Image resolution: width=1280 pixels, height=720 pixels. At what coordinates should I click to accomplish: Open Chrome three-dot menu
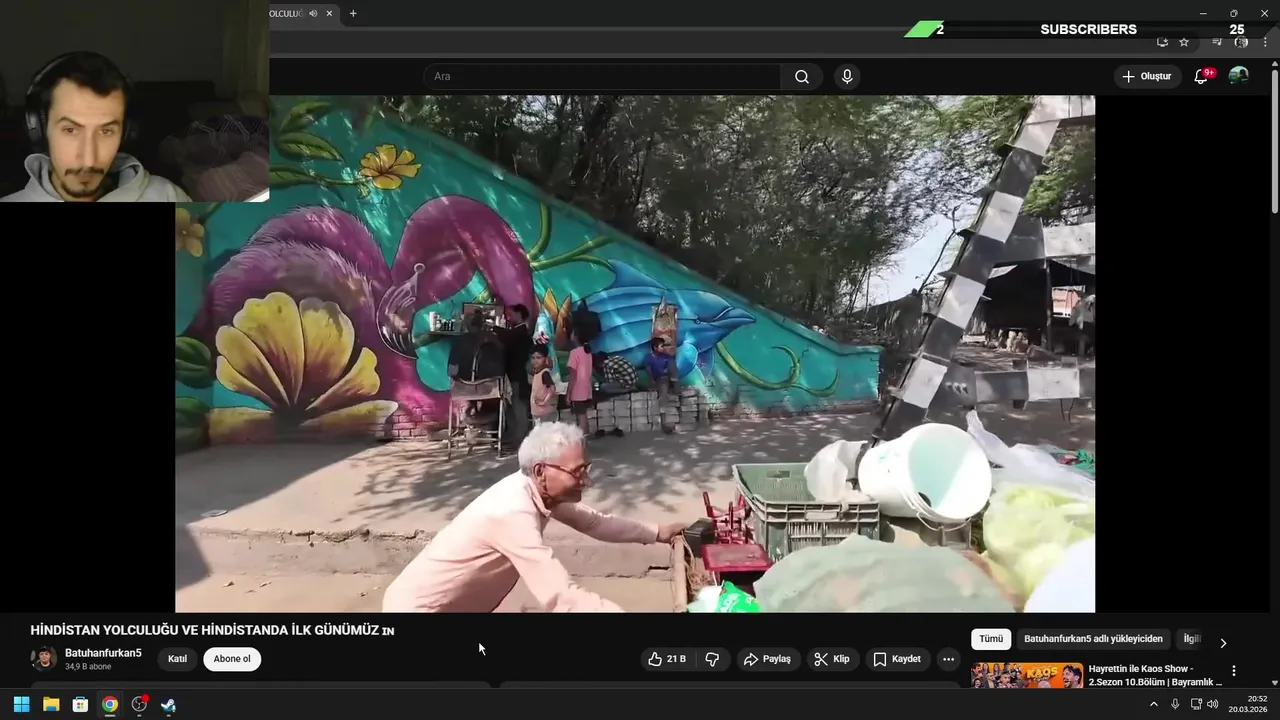[x=1265, y=42]
